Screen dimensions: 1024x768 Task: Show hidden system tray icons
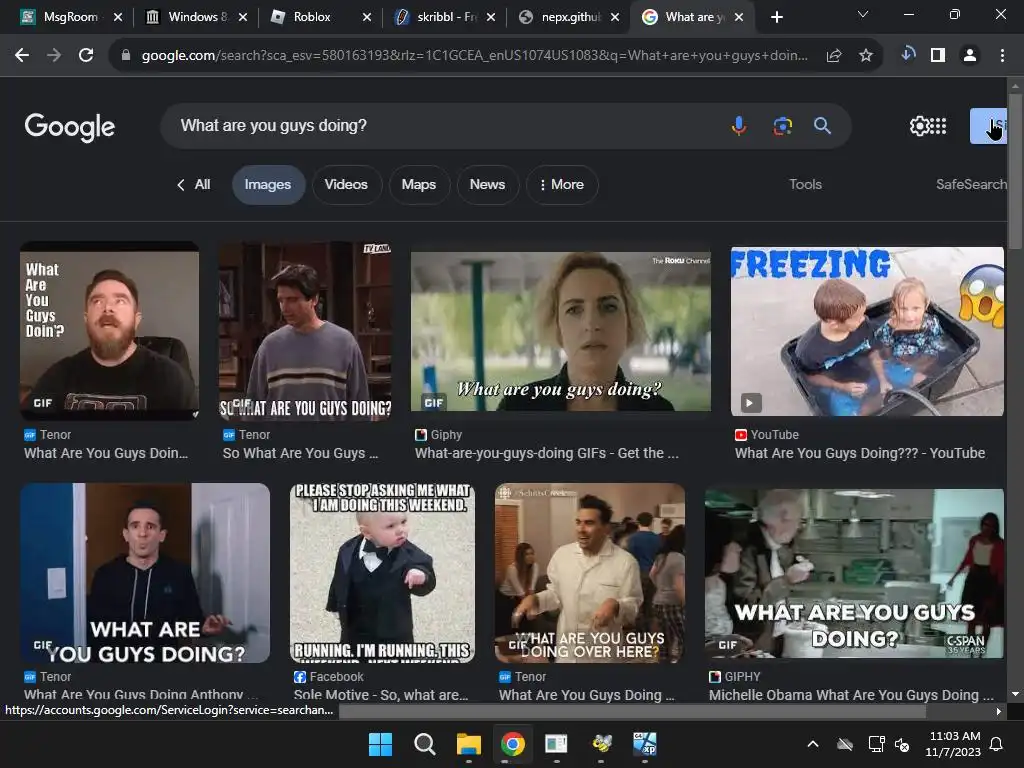[813, 744]
